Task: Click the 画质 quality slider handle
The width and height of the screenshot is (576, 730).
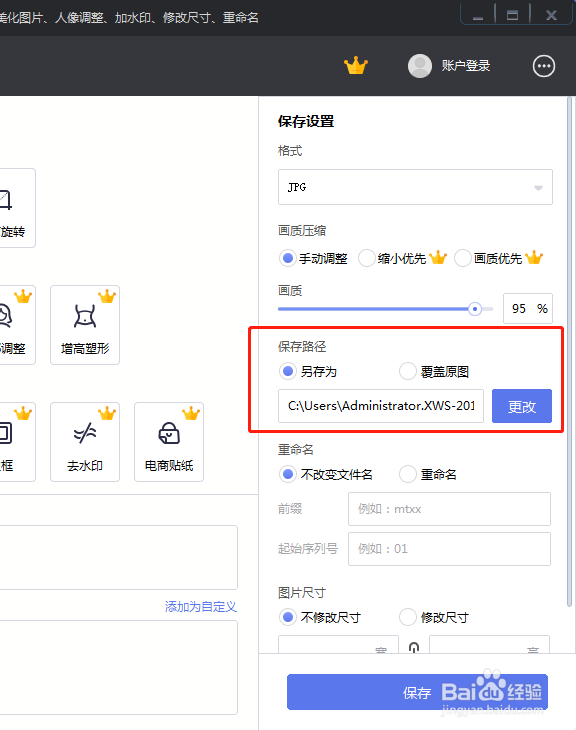Action: point(474,309)
